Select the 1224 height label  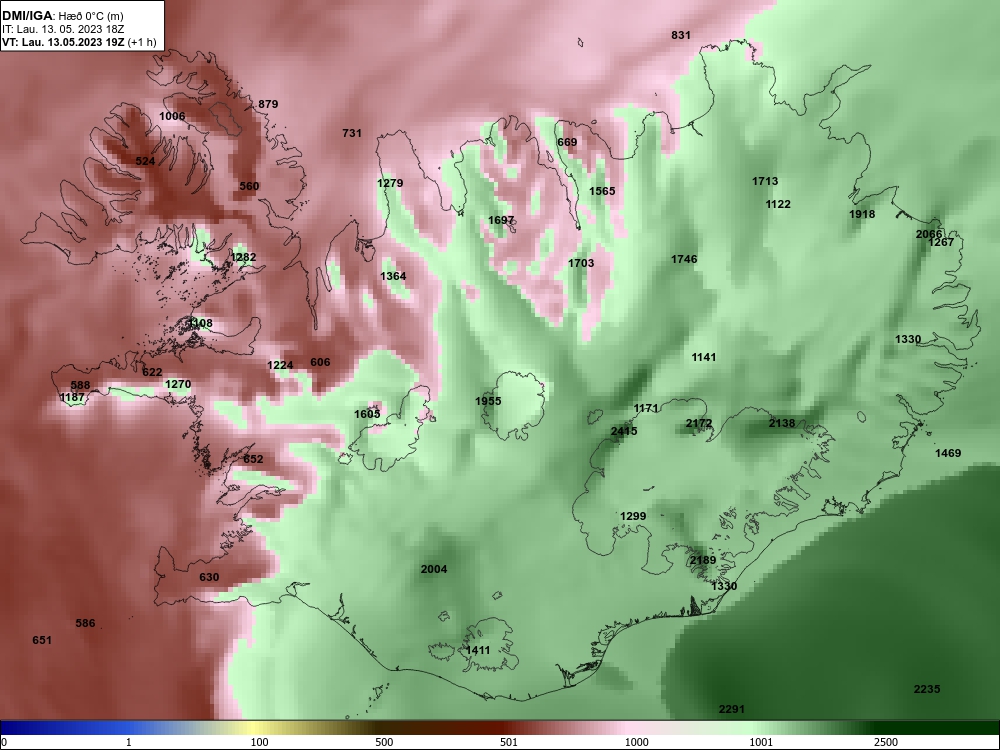click(280, 365)
